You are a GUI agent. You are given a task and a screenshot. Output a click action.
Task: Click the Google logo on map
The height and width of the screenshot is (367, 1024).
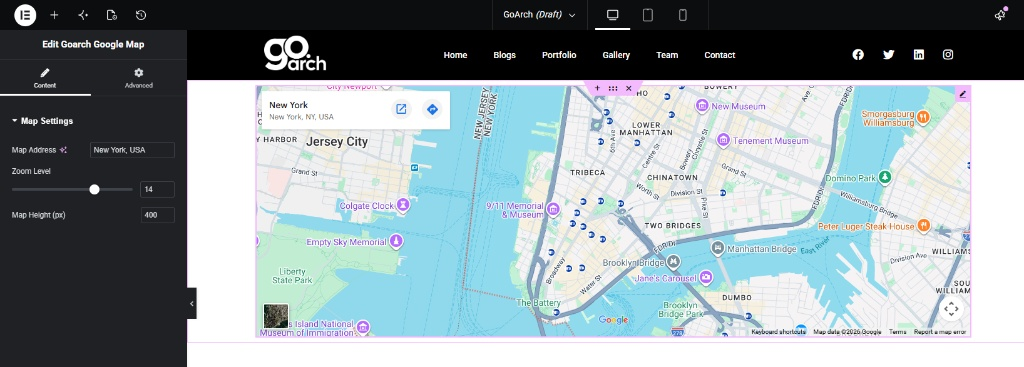point(613,319)
